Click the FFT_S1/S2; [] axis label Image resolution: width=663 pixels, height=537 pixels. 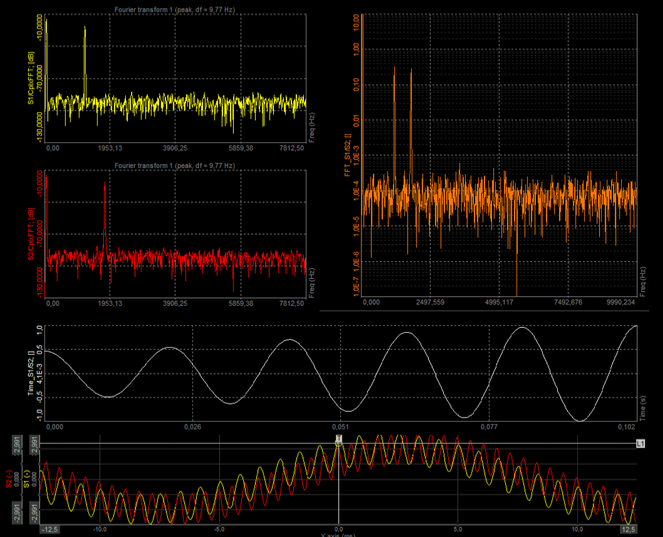[x=348, y=155]
